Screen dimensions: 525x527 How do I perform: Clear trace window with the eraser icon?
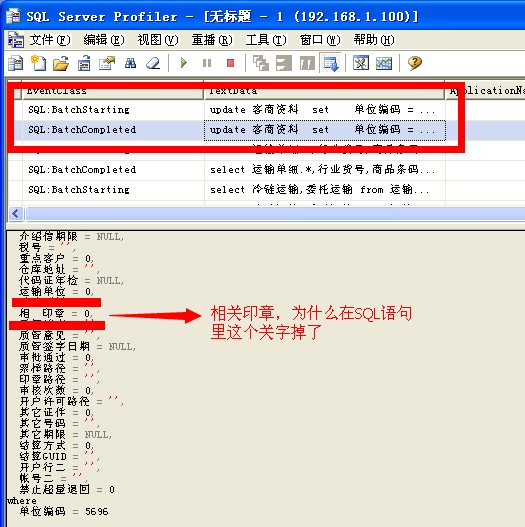click(153, 63)
